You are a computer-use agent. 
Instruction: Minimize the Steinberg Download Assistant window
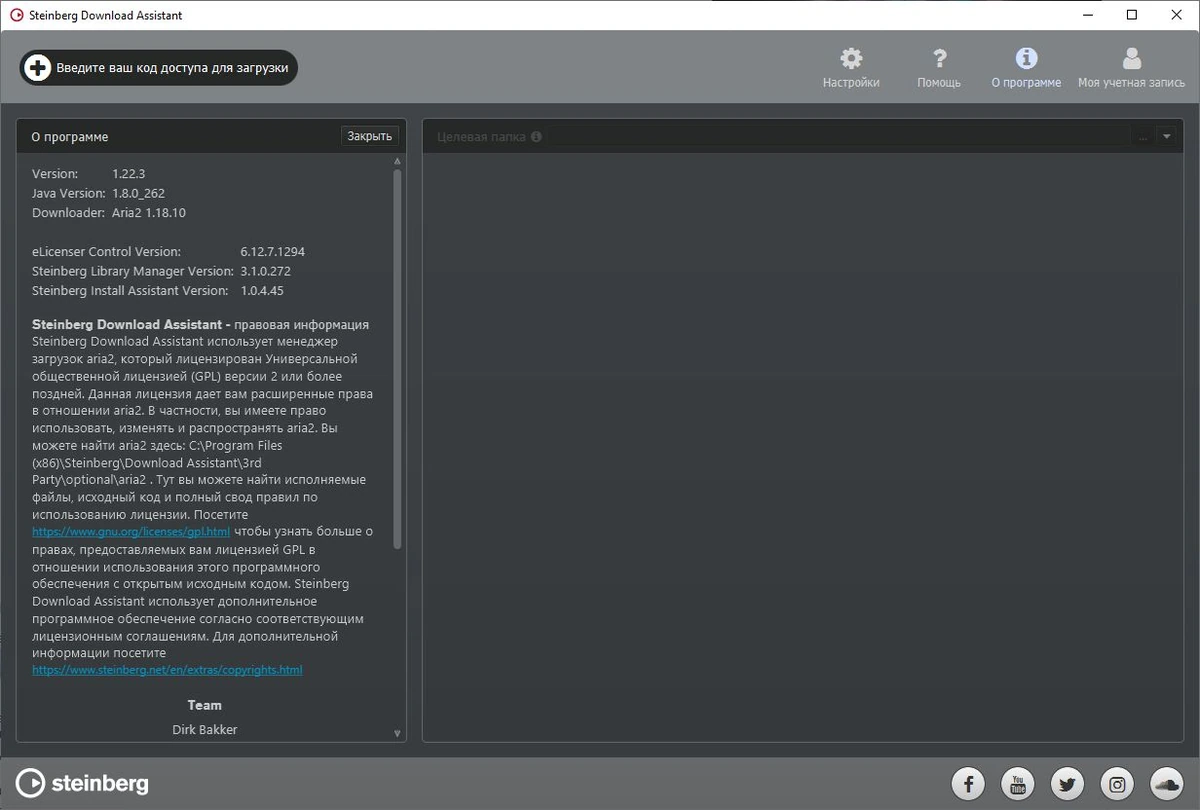click(x=1086, y=15)
